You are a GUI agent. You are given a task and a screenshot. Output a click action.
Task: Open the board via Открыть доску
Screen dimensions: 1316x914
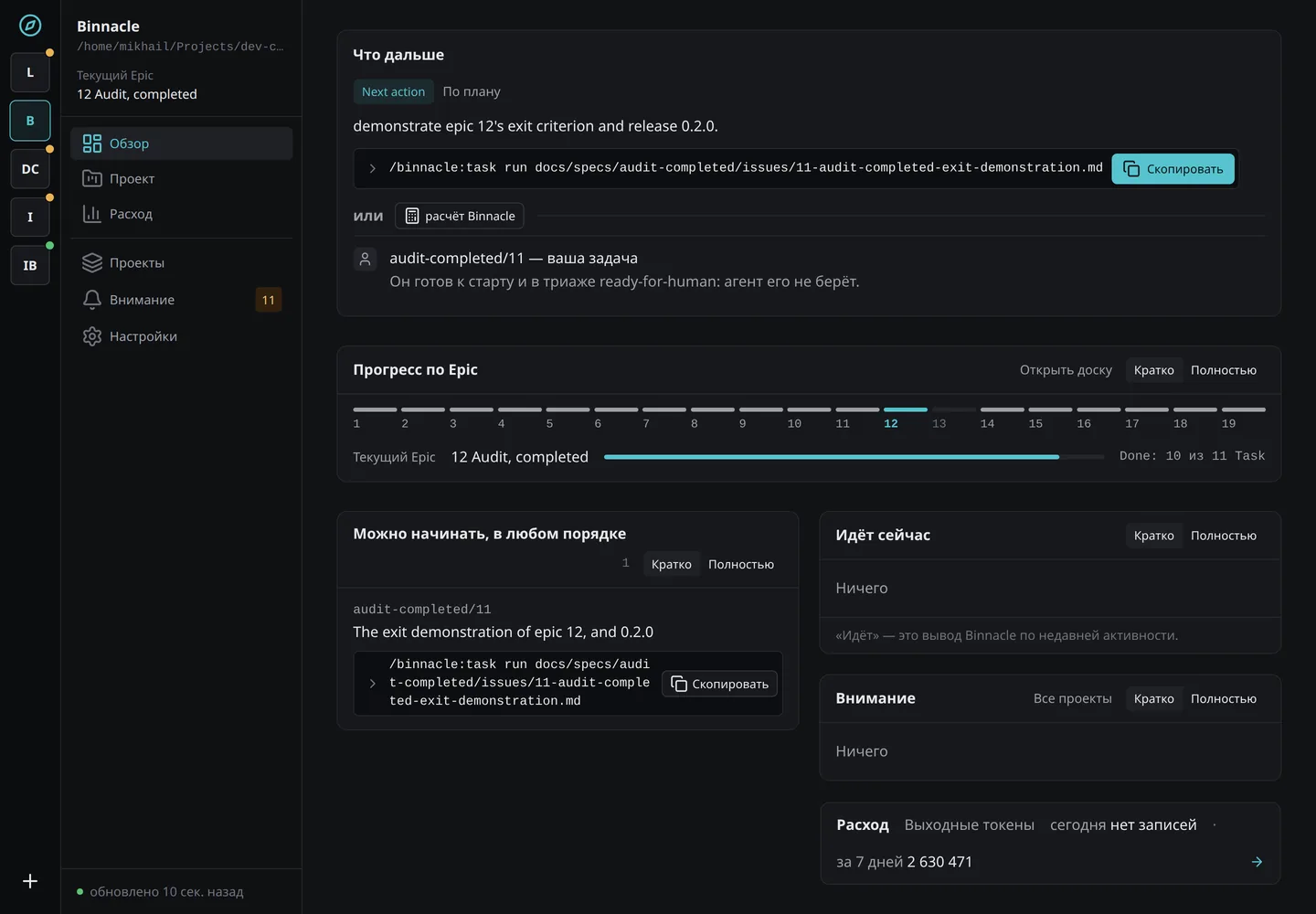pos(1066,370)
